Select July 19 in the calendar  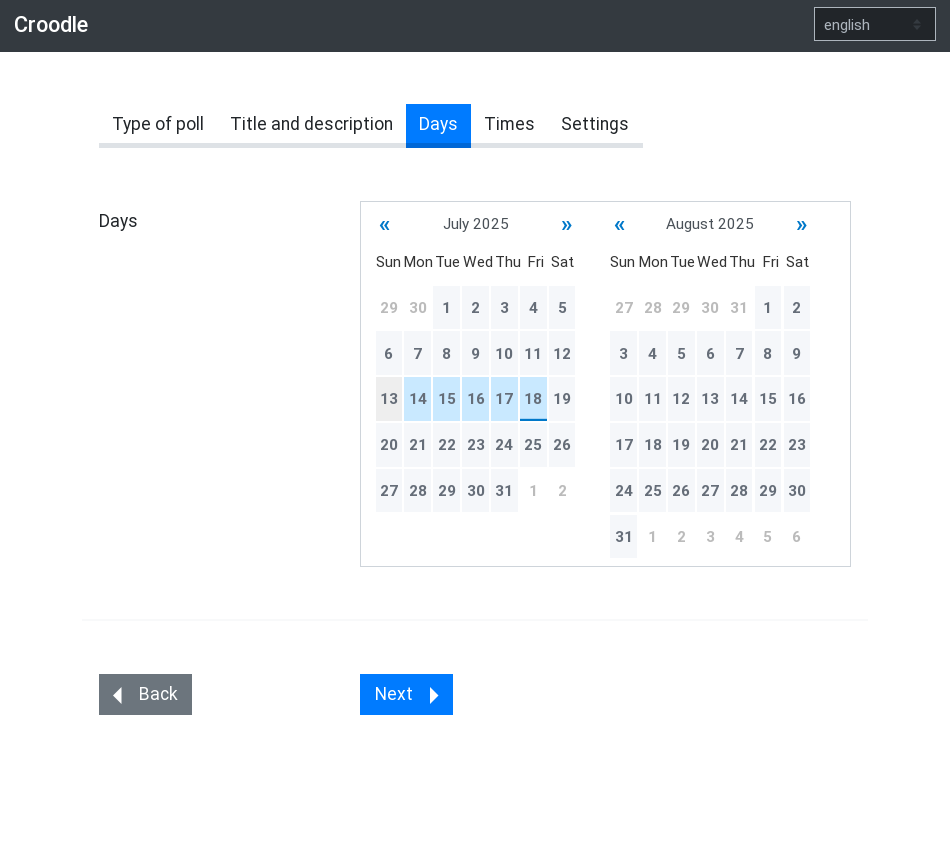[562, 399]
